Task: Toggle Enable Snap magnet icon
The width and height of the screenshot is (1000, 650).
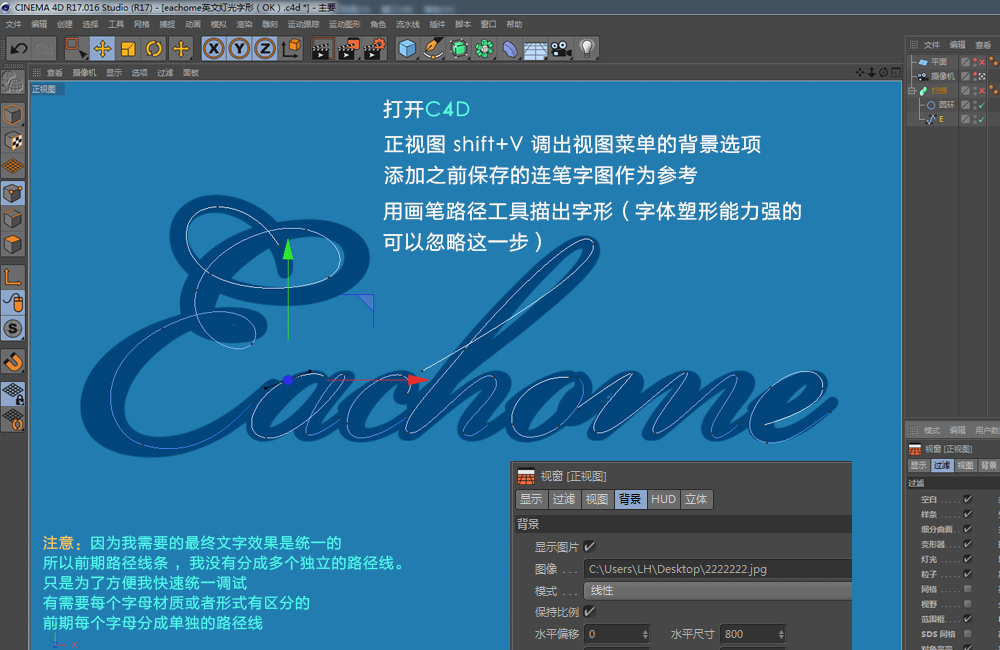Action: [x=13, y=362]
